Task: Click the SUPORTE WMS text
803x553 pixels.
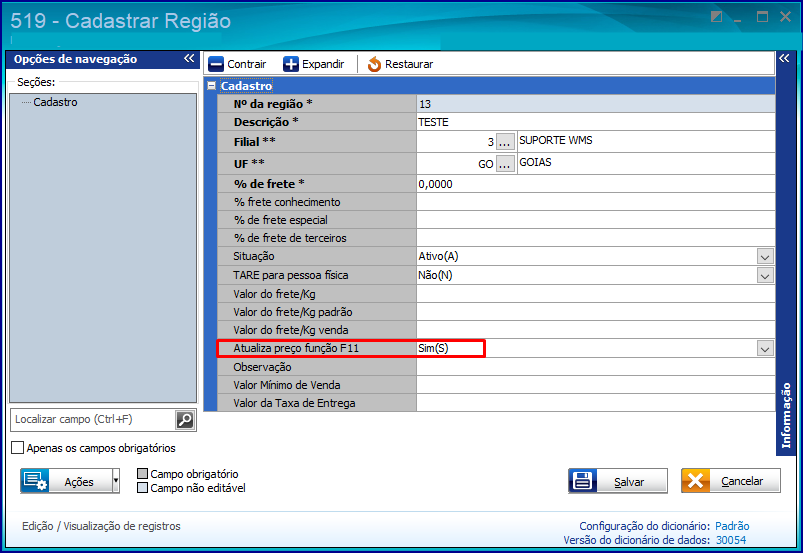Action: click(x=556, y=140)
